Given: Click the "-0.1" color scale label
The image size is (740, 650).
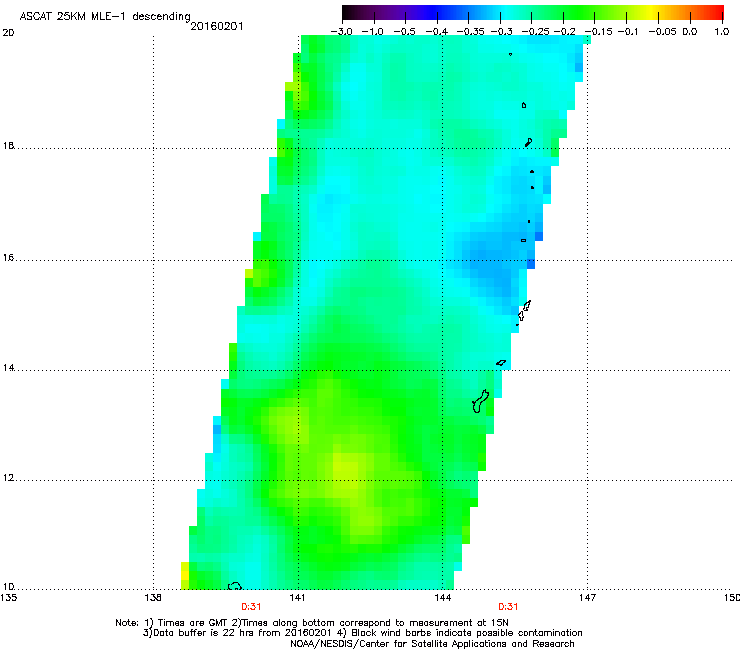Looking at the screenshot, I should pyautogui.click(x=628, y=32).
